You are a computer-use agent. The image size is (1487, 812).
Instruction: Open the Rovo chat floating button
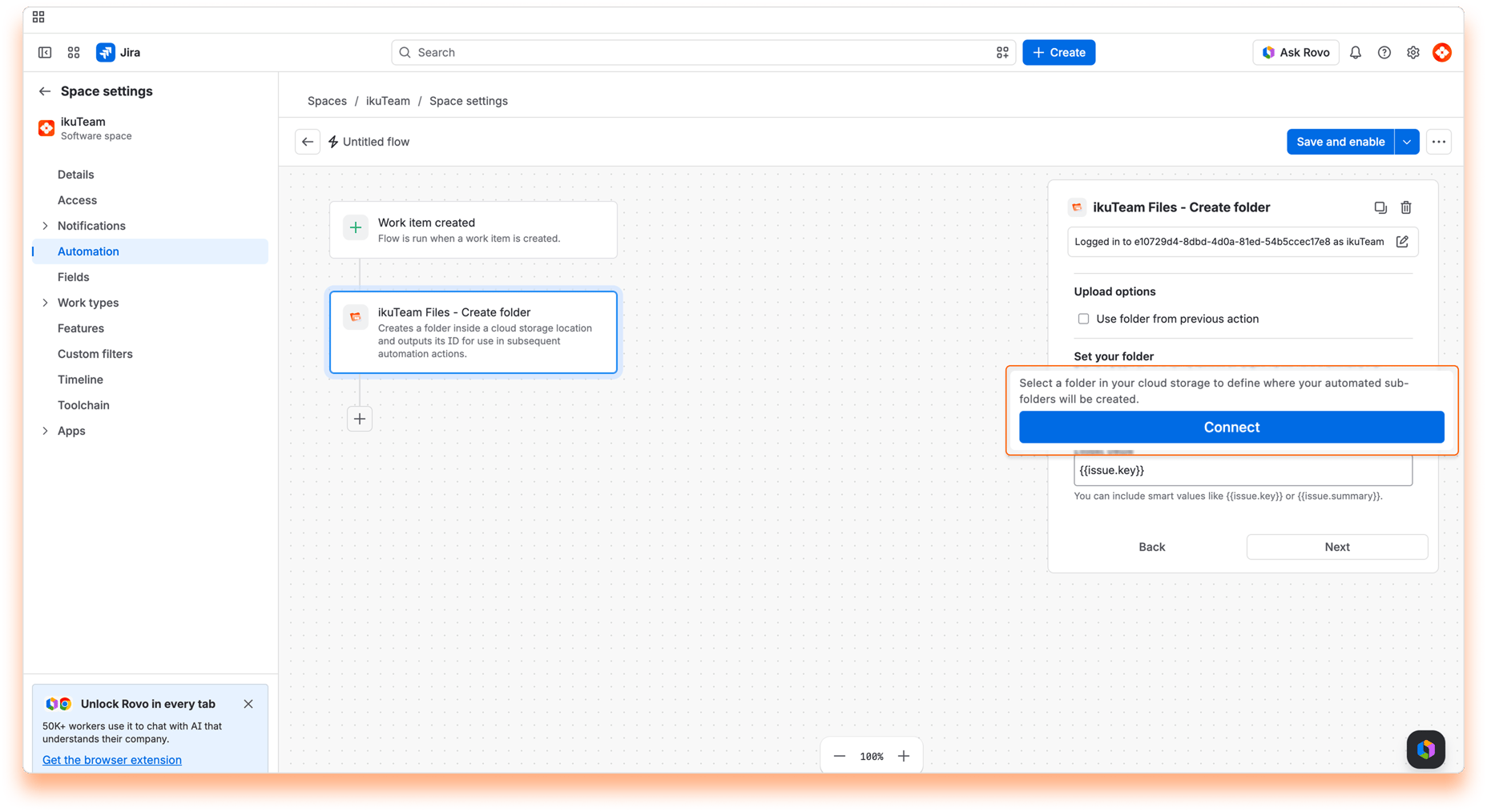(1426, 750)
